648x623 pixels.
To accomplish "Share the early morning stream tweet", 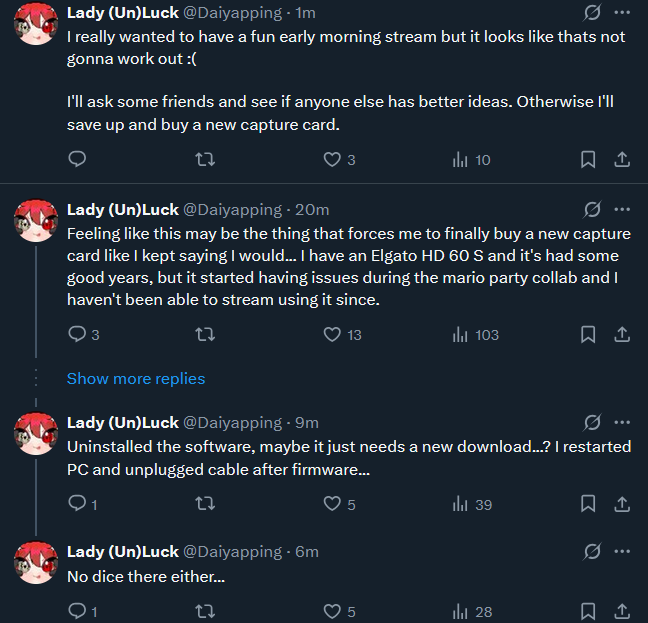I will click(x=621, y=160).
